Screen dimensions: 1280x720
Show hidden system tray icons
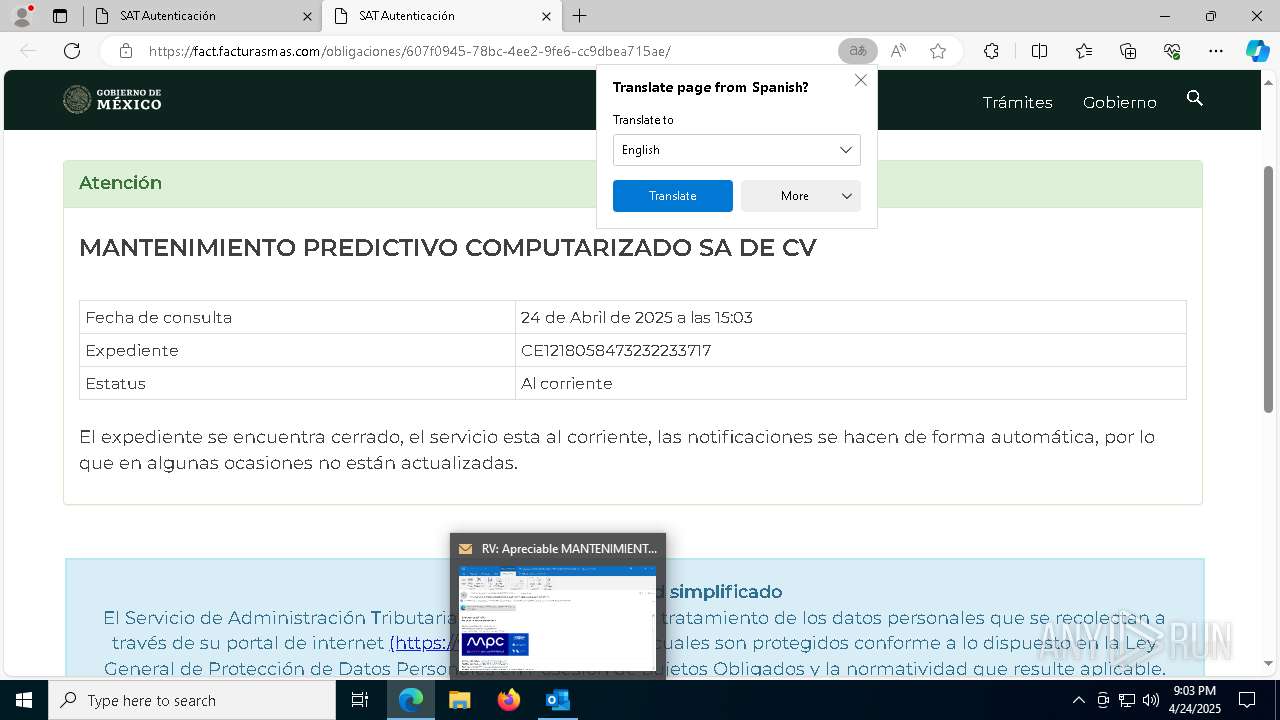(1078, 700)
